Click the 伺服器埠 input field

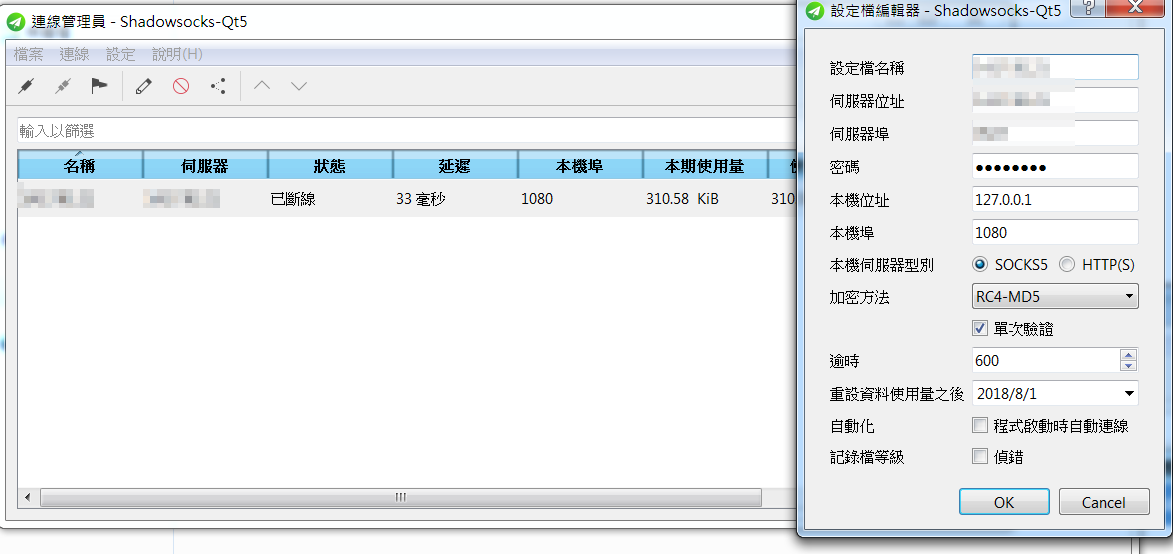tap(1055, 133)
